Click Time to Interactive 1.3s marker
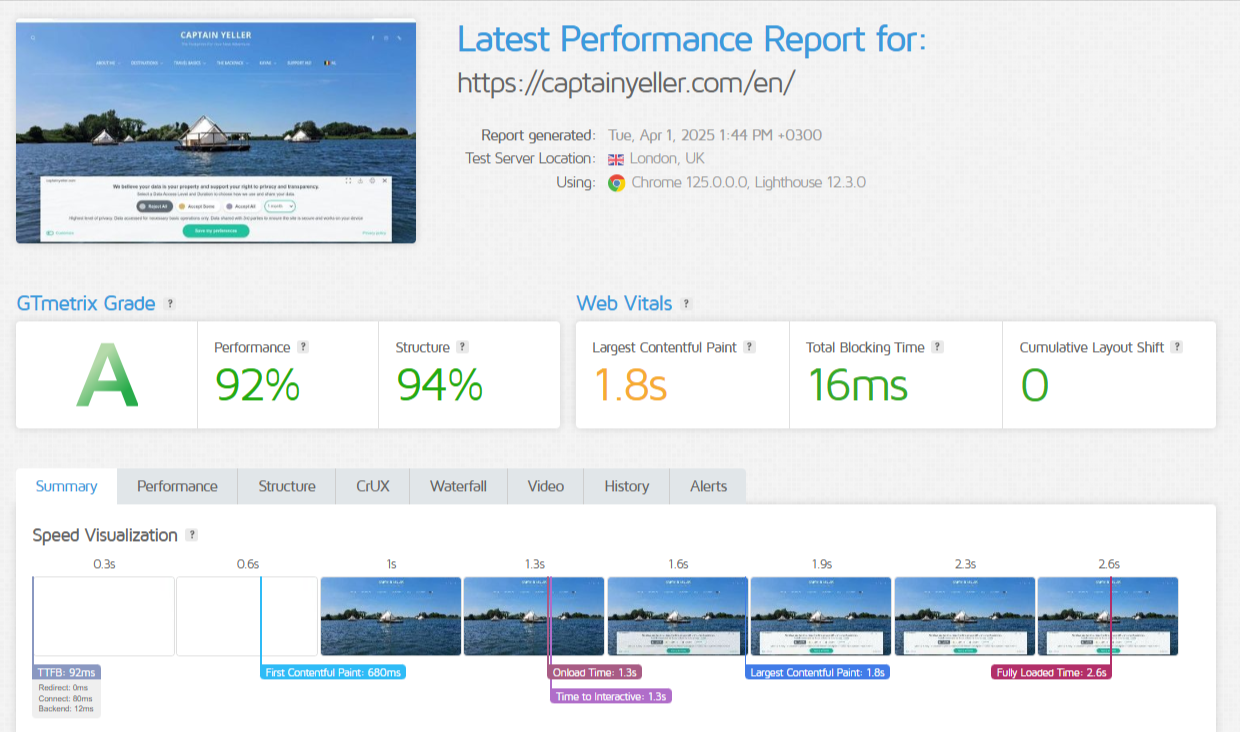This screenshot has width=1240, height=732. click(x=611, y=696)
